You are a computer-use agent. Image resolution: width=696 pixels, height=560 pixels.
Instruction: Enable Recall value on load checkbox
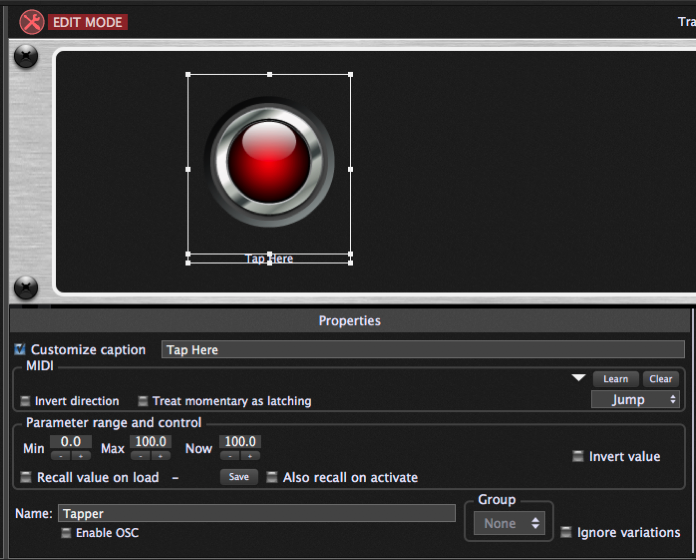click(26, 477)
